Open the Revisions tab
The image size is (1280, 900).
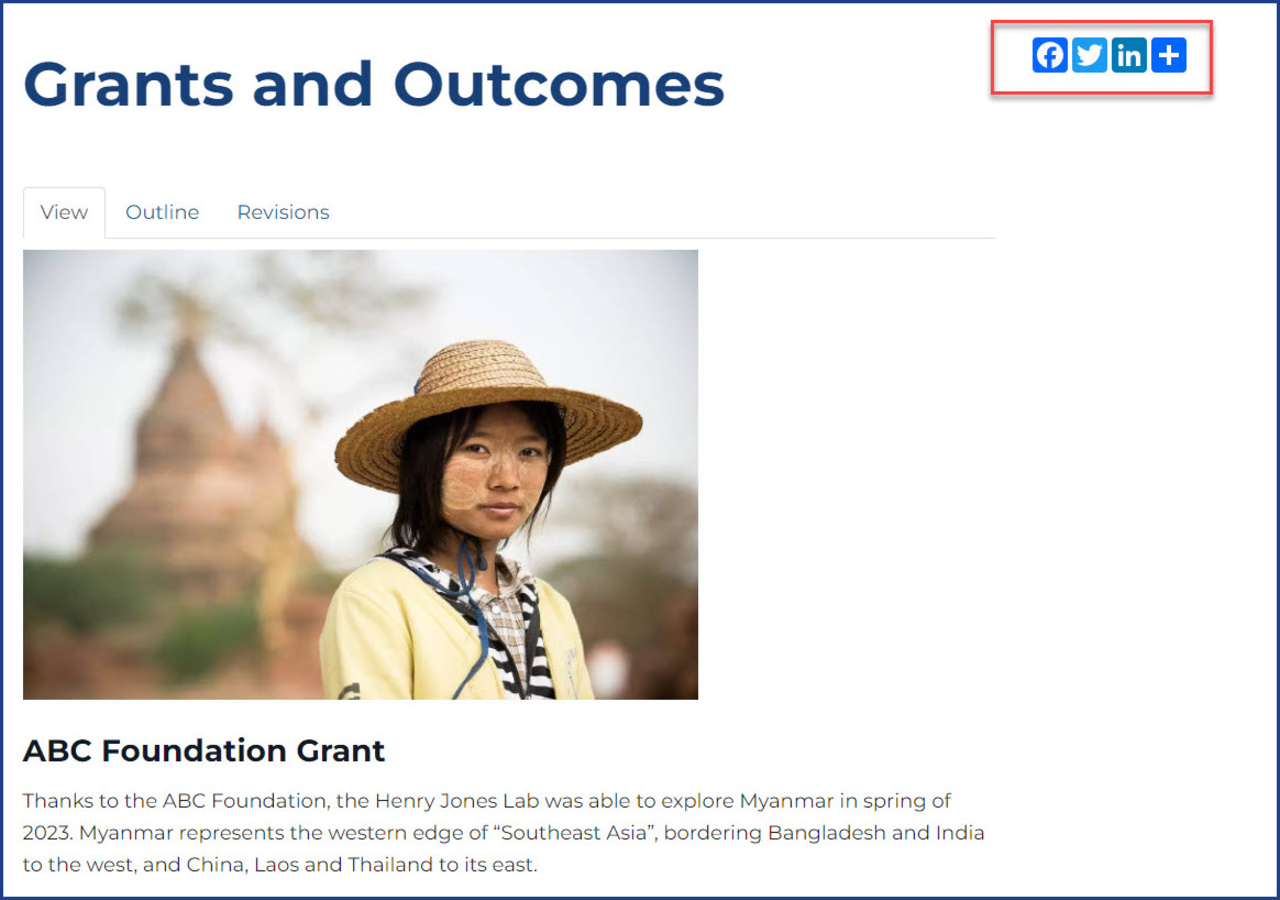(x=283, y=212)
